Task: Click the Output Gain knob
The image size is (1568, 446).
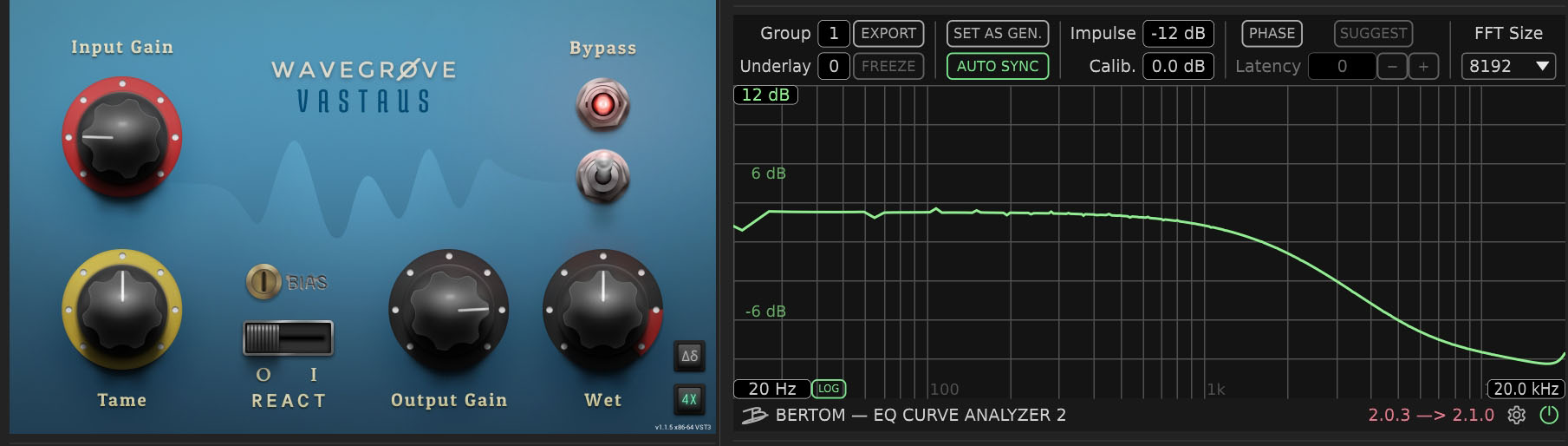Action: click(449, 309)
